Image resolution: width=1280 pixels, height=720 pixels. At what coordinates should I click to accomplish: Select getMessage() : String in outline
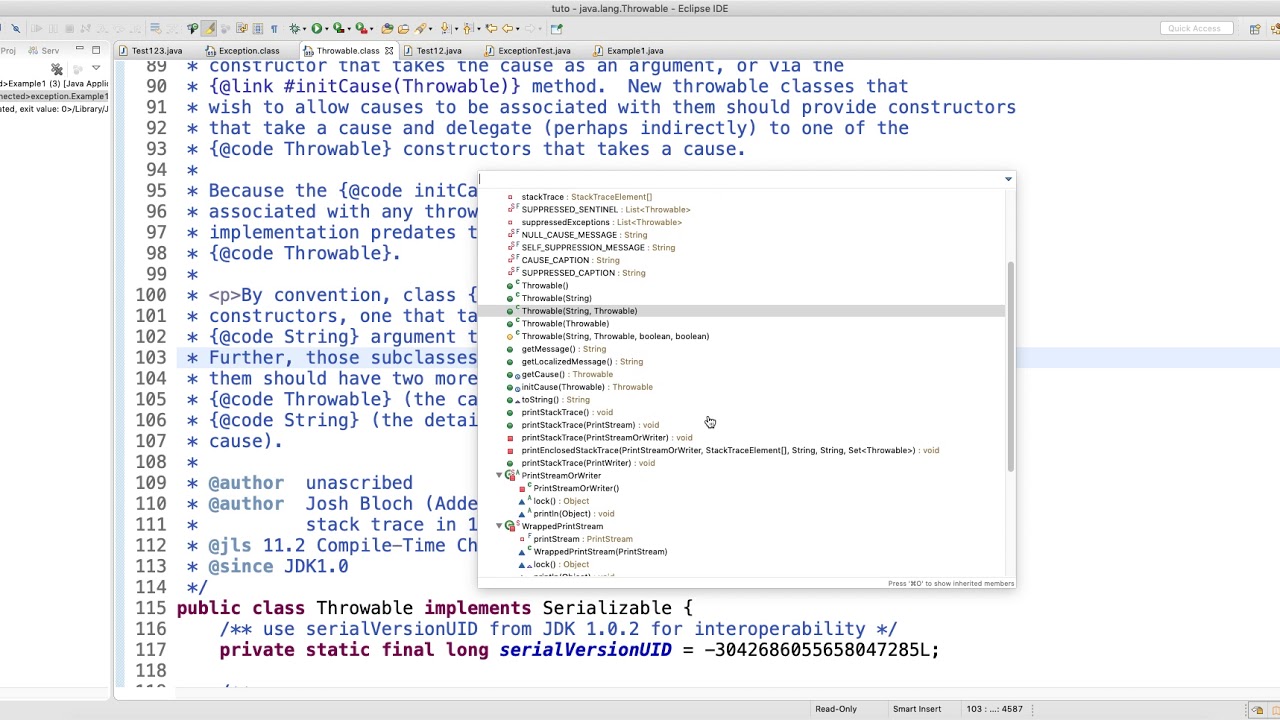(x=563, y=349)
